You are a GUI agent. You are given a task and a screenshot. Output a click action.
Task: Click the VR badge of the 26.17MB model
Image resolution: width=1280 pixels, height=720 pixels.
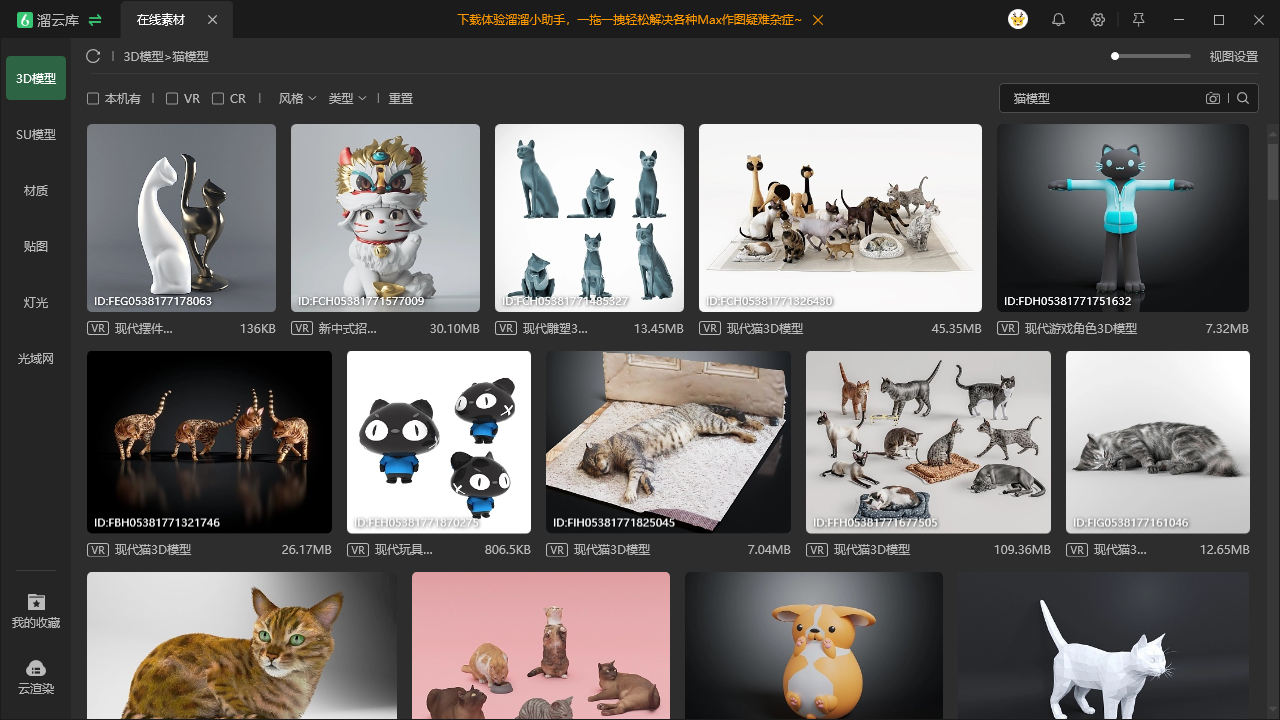click(x=98, y=550)
